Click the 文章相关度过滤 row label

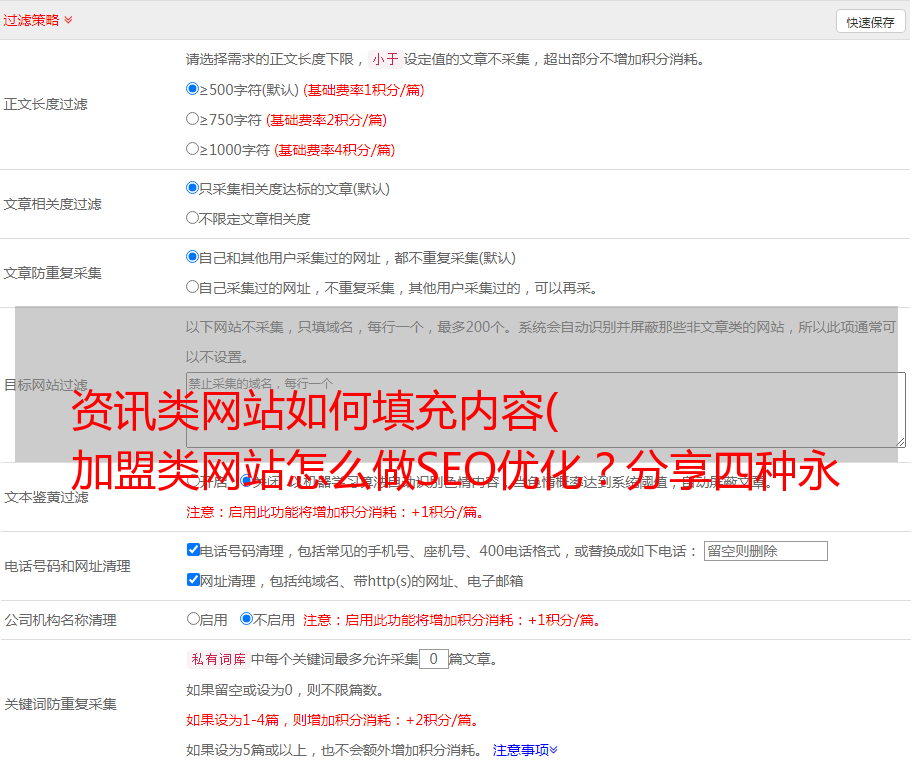point(52,204)
